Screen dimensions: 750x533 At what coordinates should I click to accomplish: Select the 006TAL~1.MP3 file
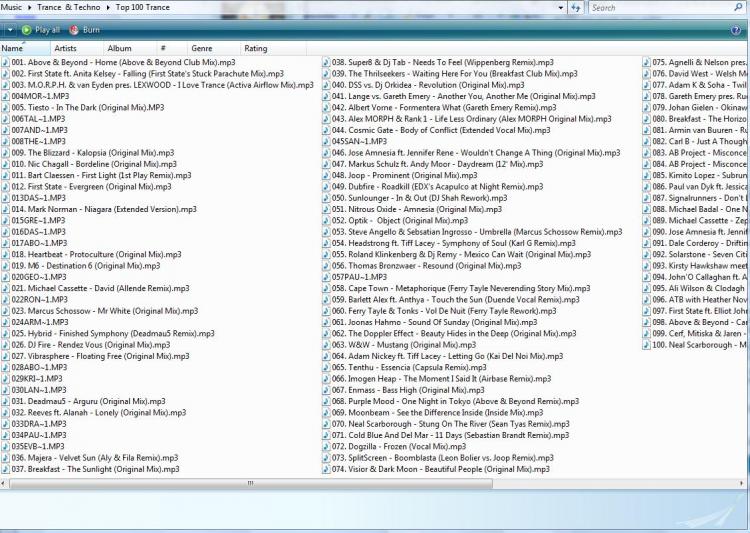pyautogui.click(x=33, y=119)
